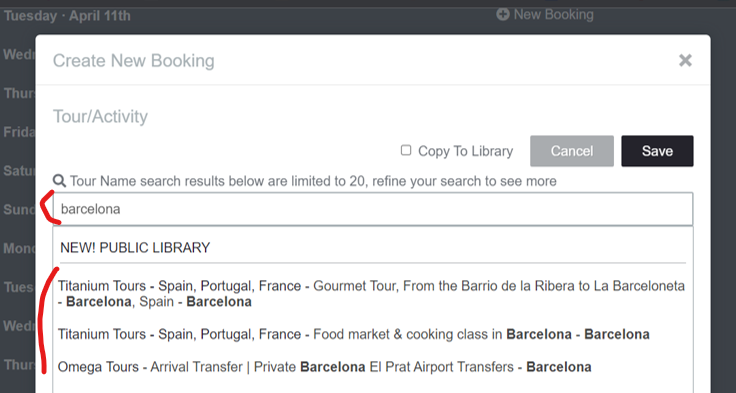Click the Save button
Screen dimensions: 736x393
point(657,151)
